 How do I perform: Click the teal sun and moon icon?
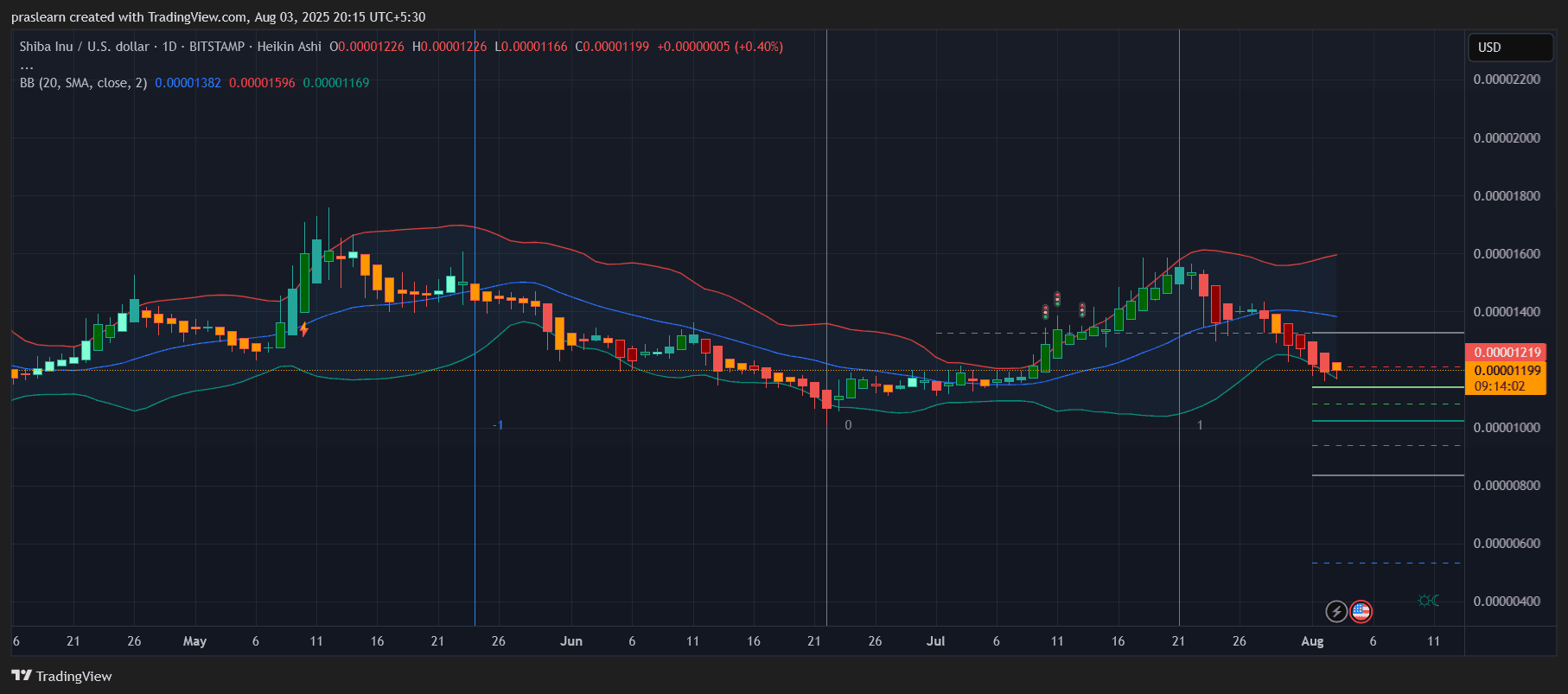(1429, 601)
